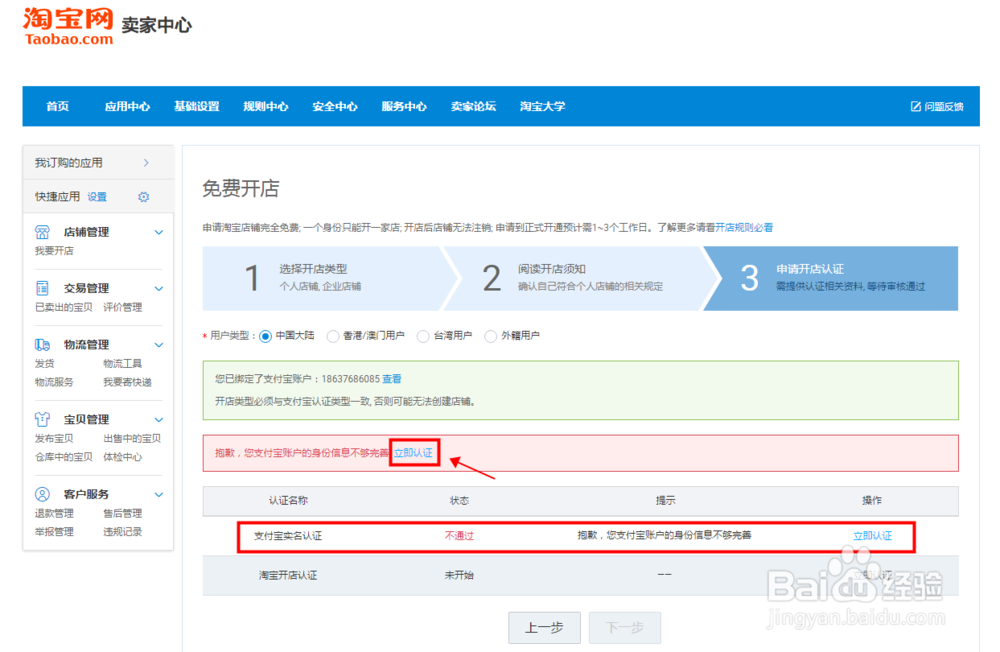Viewport: 1000px width, 652px height.
Task: Open 违规记录 in the sidebar
Action: point(122,532)
